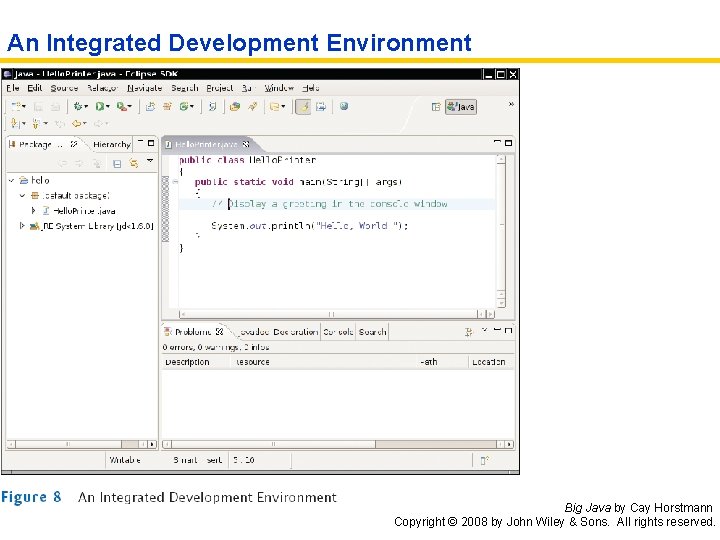Open dropdown beside Back arrow
This screenshot has height=540, width=720.
point(84,123)
